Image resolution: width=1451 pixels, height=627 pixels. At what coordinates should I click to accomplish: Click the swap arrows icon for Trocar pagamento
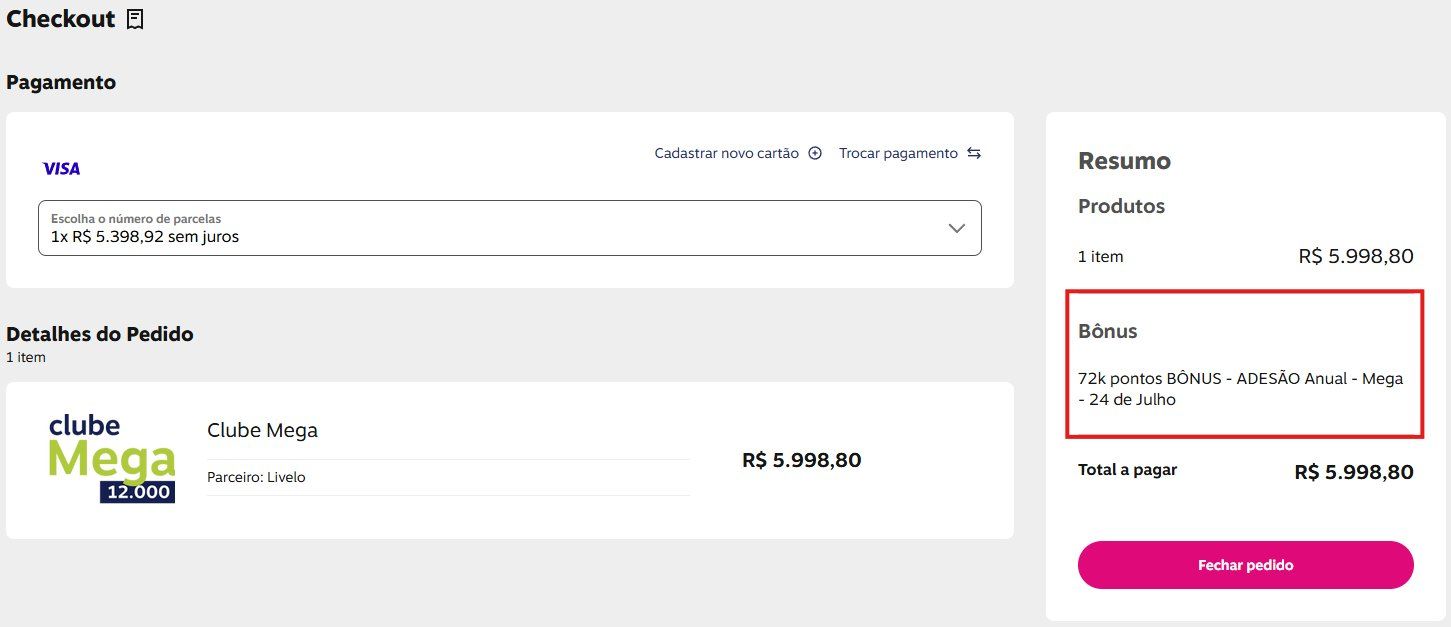pos(974,153)
